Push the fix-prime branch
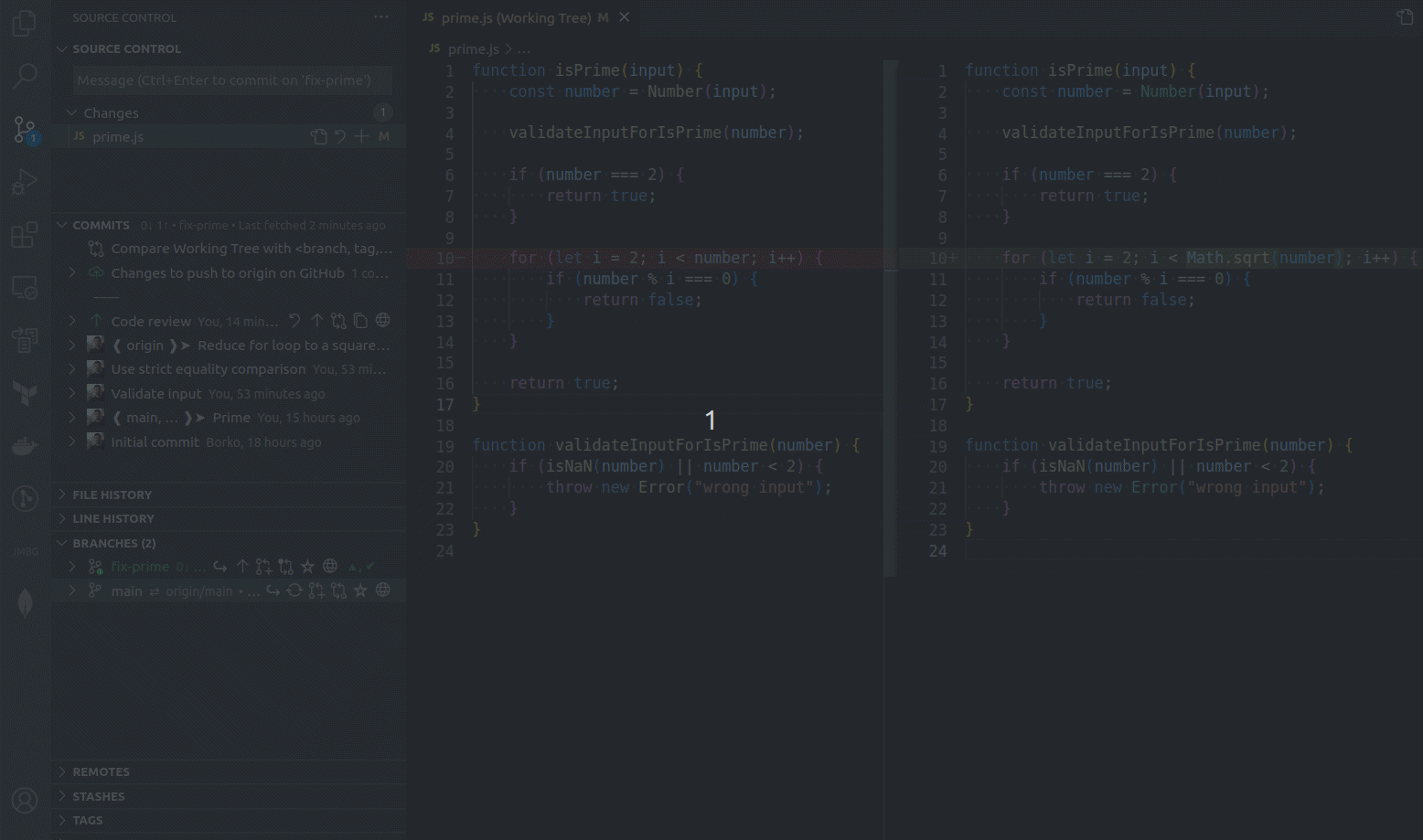 click(x=242, y=567)
